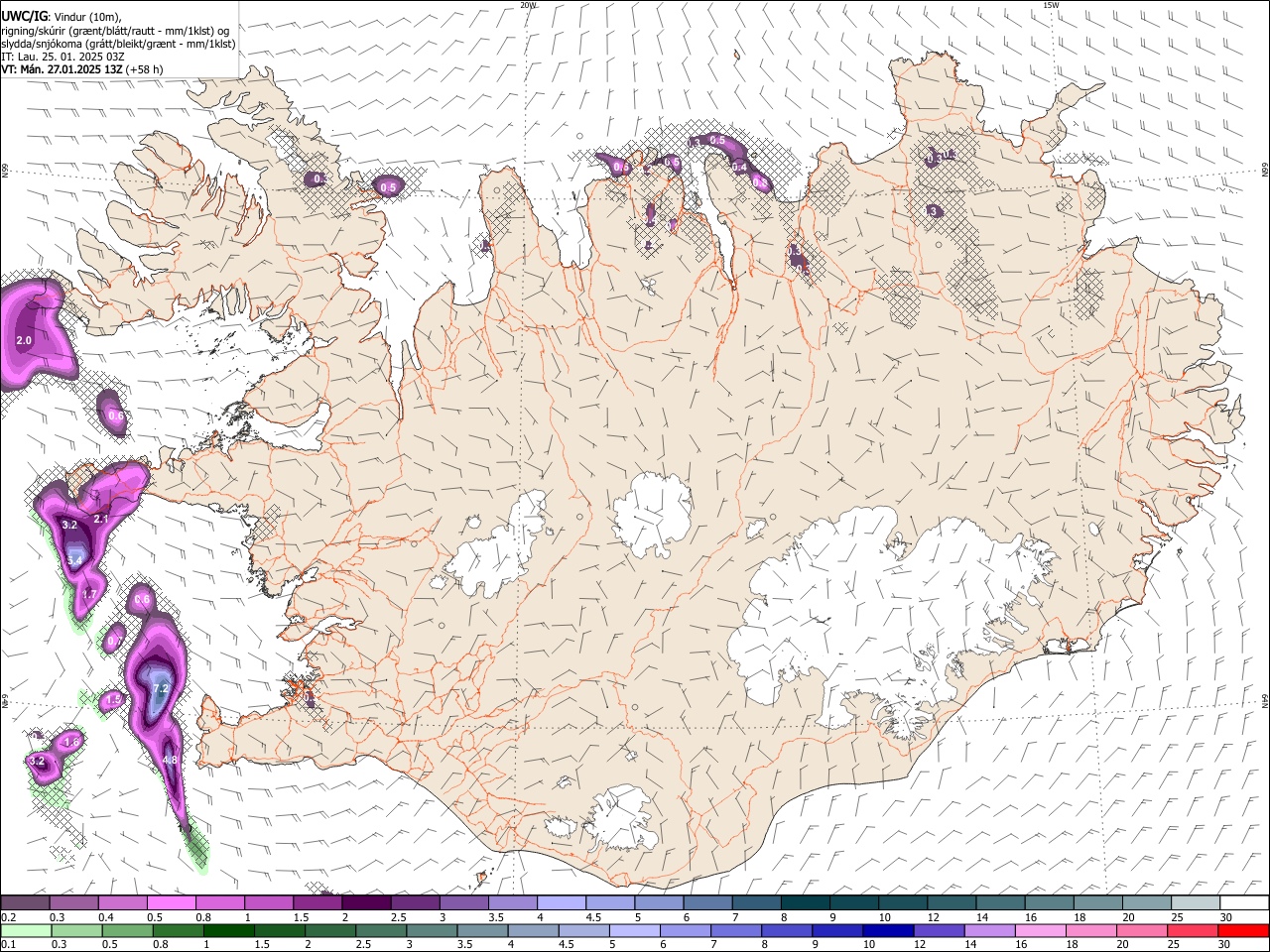1270x952 pixels.
Task: Choose the darkest green 1 mm rain swatch
Action: (x=229, y=930)
